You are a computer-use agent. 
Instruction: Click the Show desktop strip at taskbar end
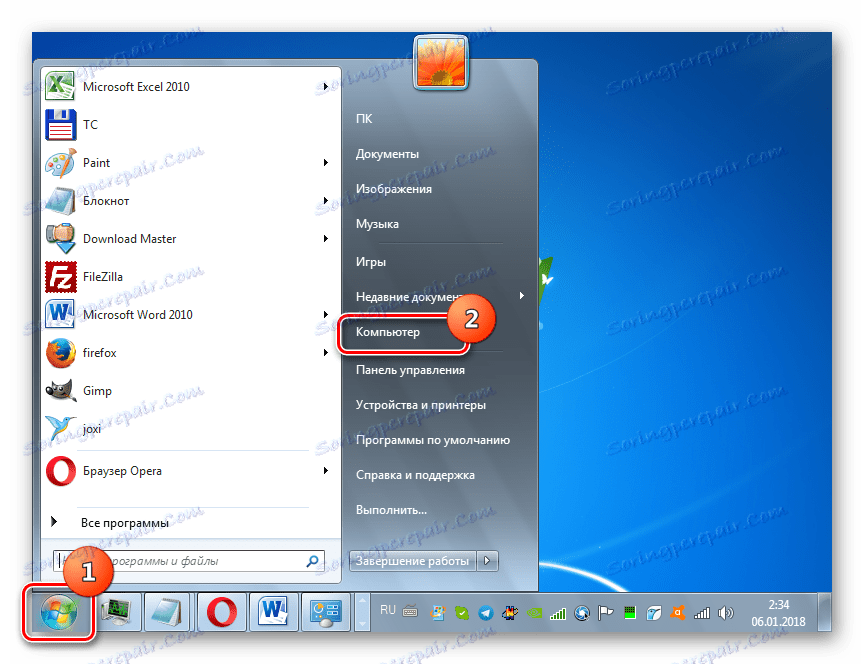[x=824, y=612]
